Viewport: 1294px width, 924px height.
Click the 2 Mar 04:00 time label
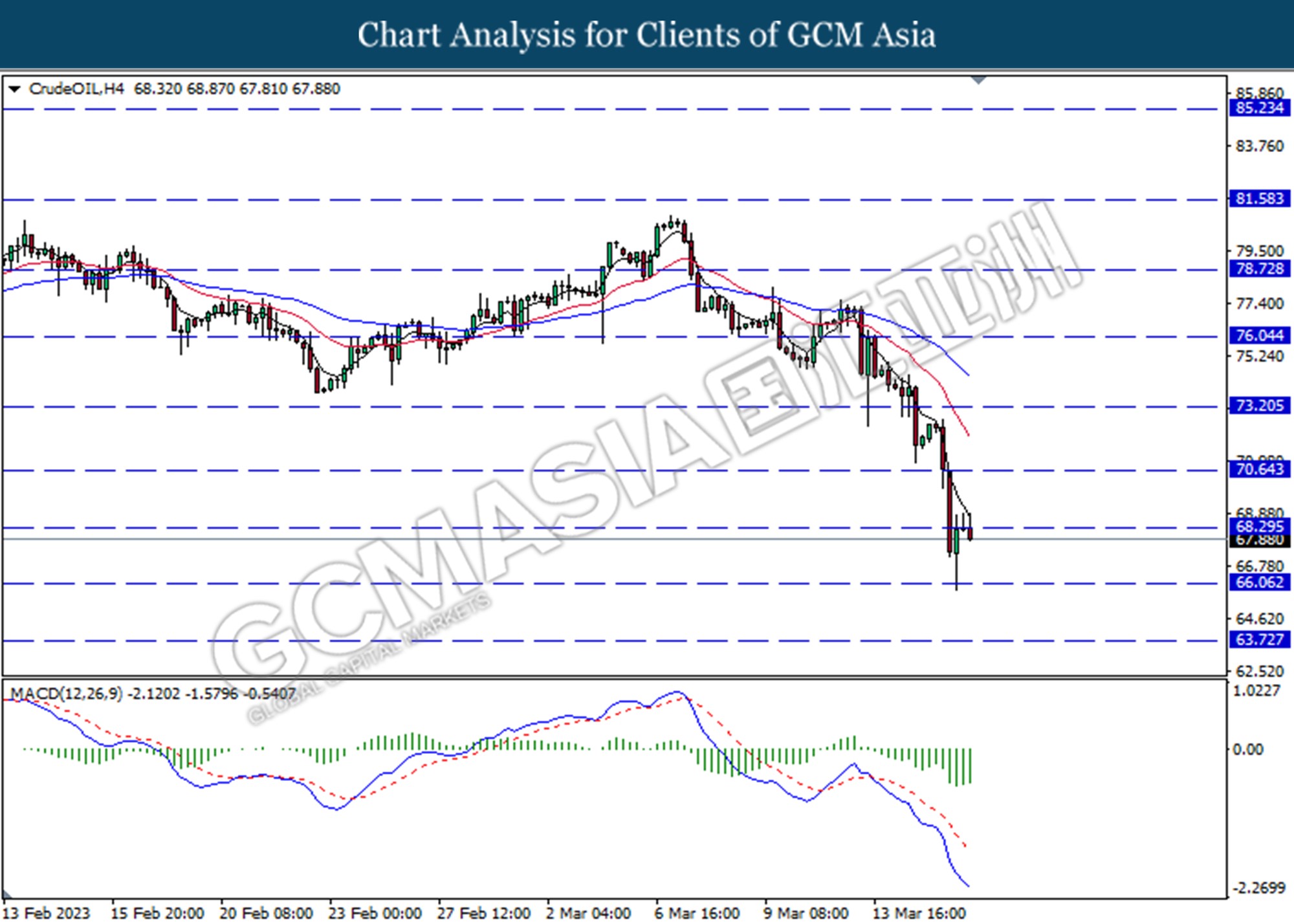pyautogui.click(x=588, y=914)
